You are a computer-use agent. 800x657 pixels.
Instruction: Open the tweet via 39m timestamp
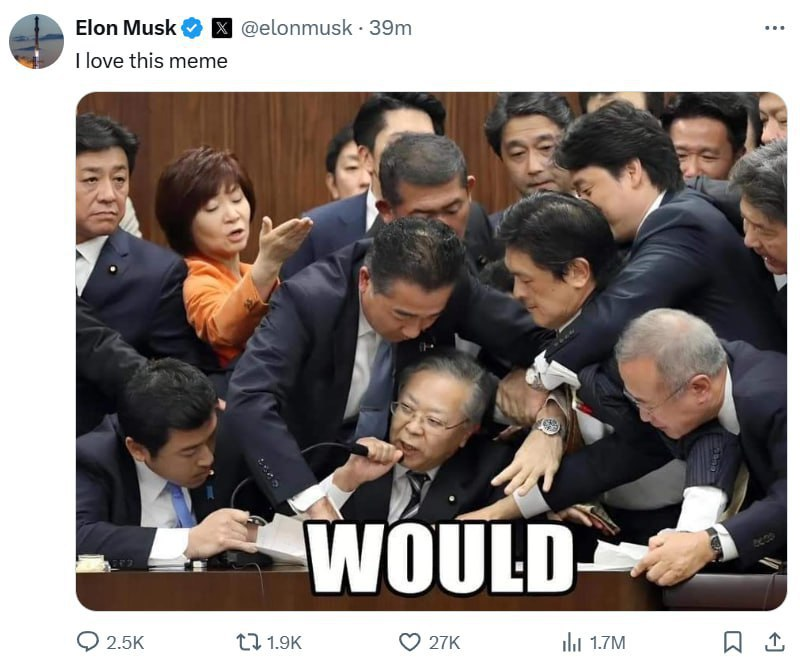pos(390,28)
